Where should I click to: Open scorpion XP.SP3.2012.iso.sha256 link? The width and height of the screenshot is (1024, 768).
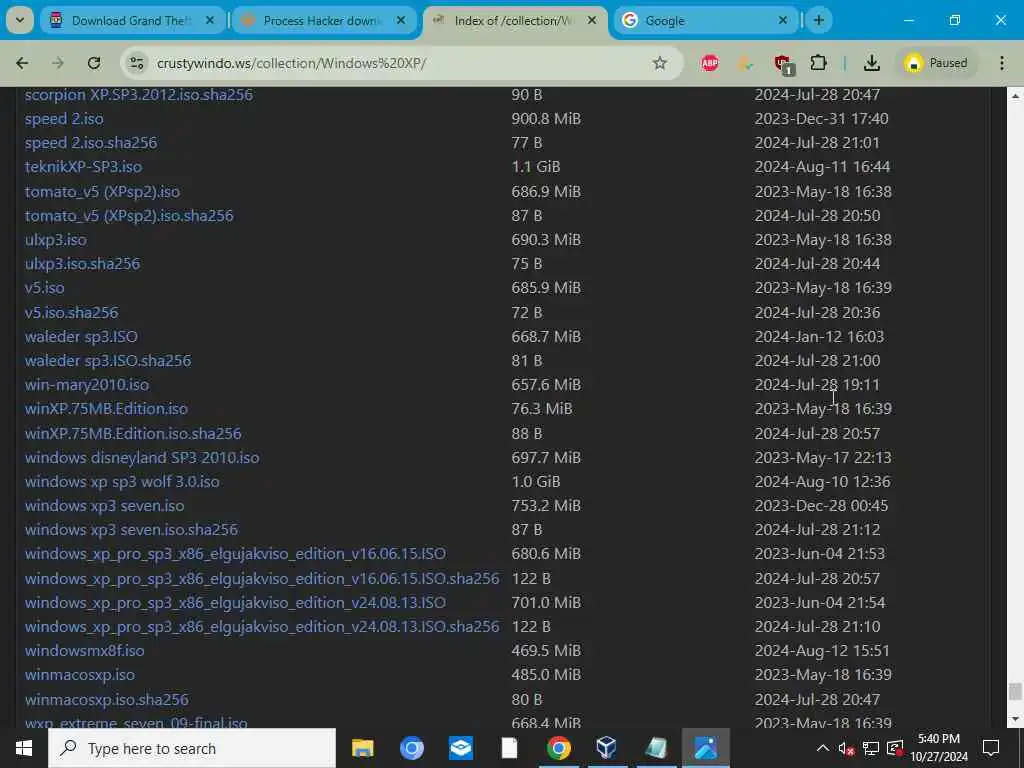[138, 94]
